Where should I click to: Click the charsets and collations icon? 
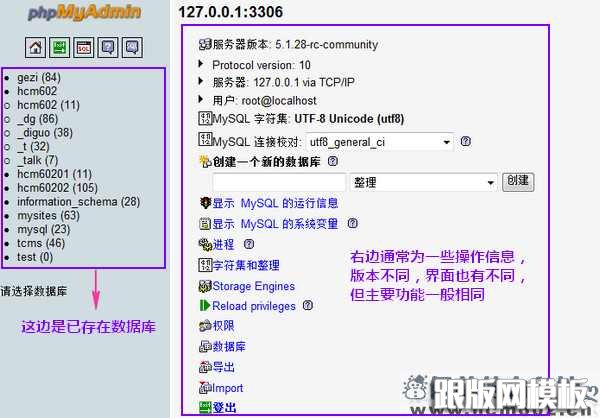click(205, 265)
